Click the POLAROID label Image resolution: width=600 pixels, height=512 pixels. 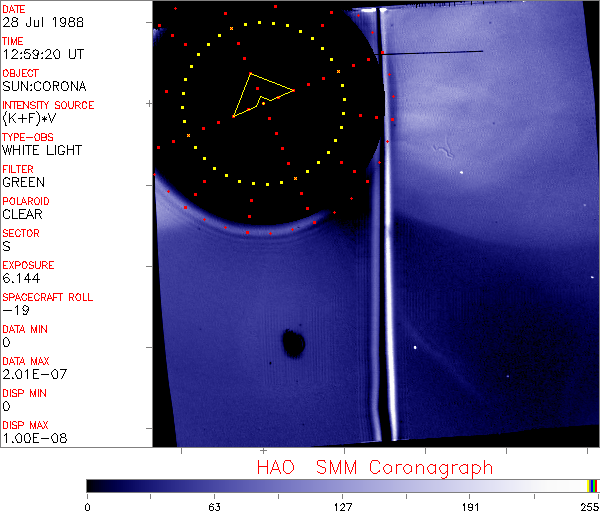pyautogui.click(x=26, y=201)
